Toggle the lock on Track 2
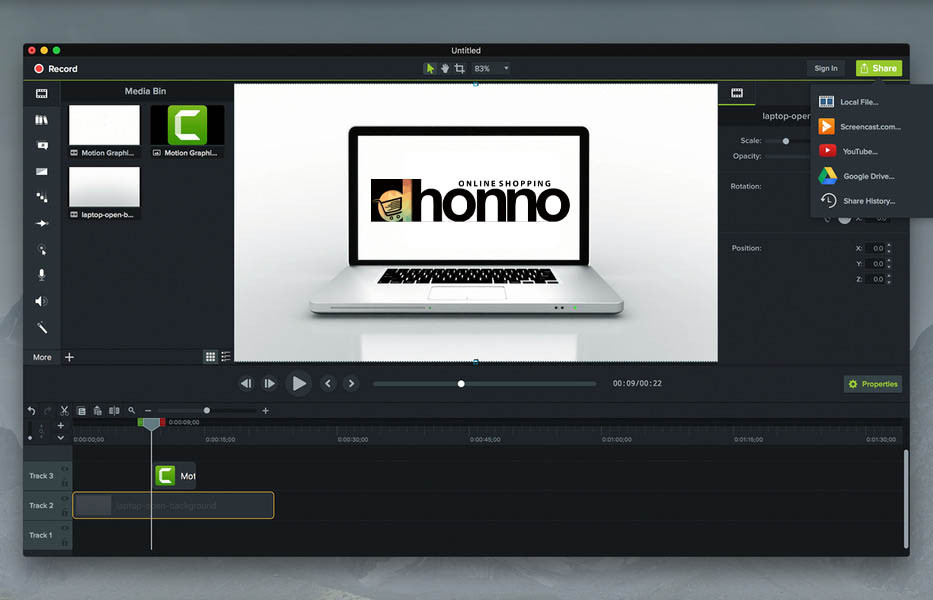933x600 pixels. click(x=65, y=512)
